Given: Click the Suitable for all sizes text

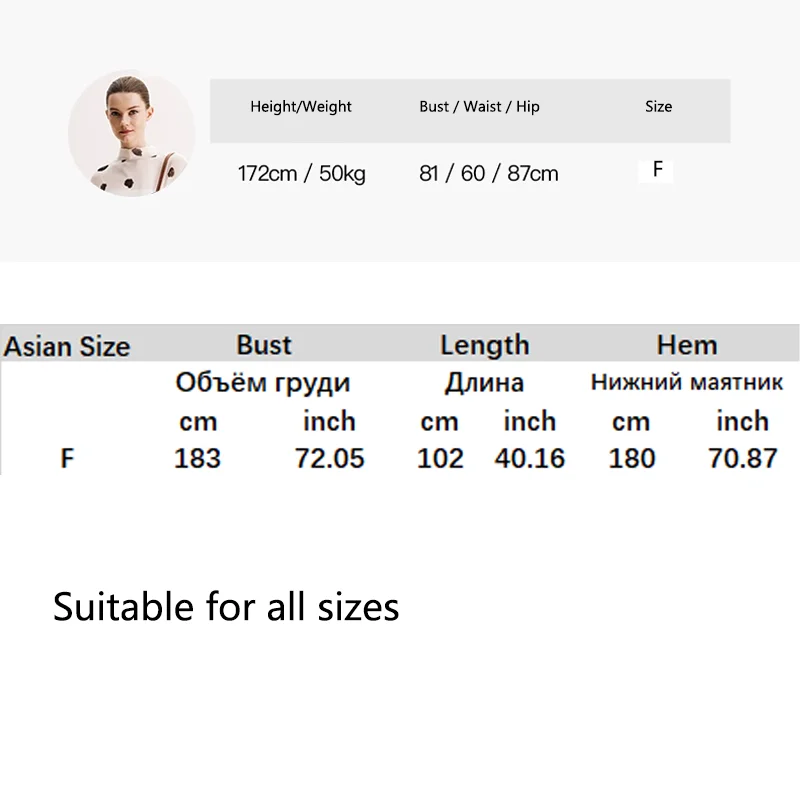Looking at the screenshot, I should click(226, 607).
